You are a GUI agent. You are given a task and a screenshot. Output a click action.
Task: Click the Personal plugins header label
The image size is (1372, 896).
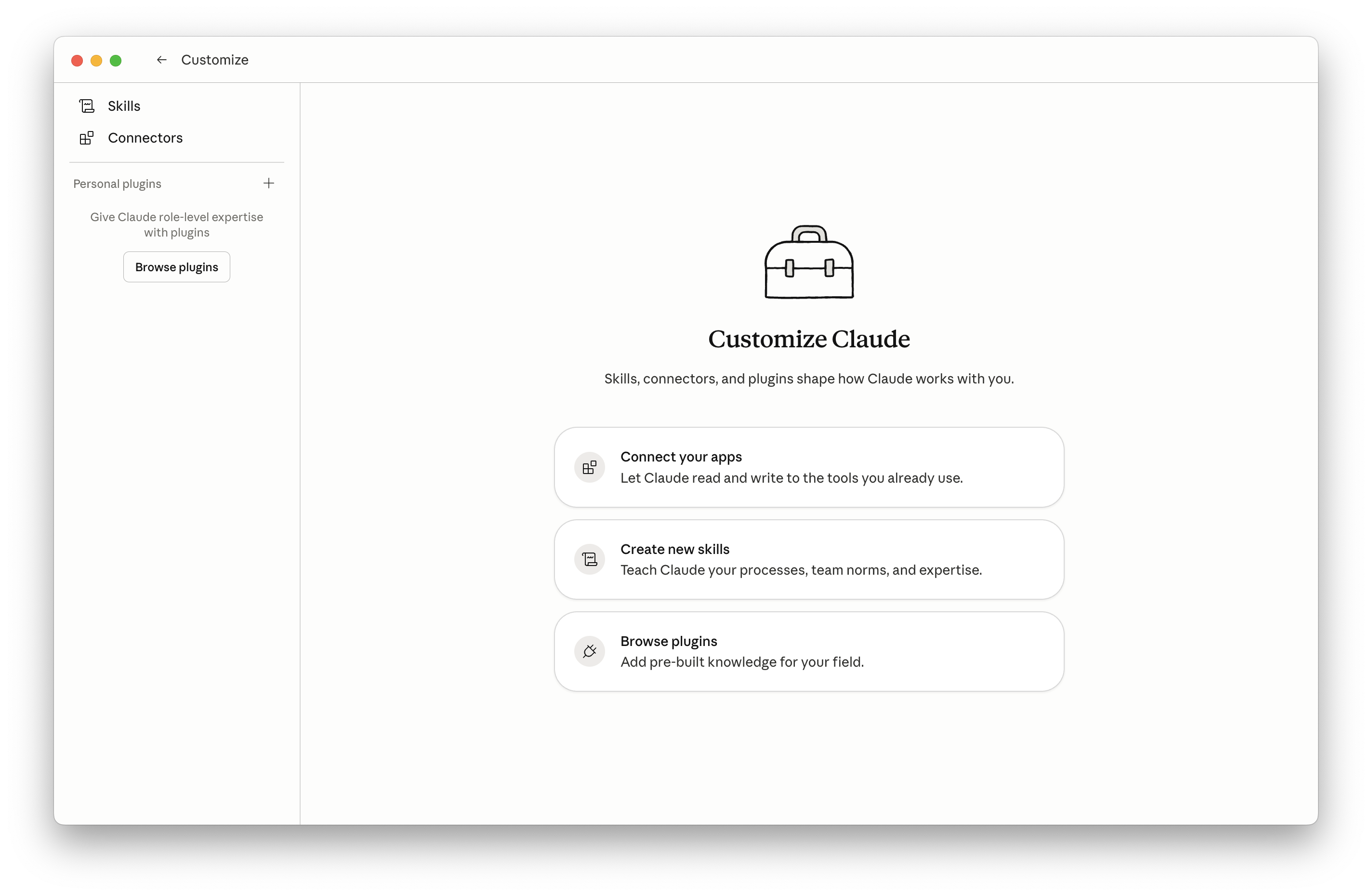pyautogui.click(x=117, y=184)
